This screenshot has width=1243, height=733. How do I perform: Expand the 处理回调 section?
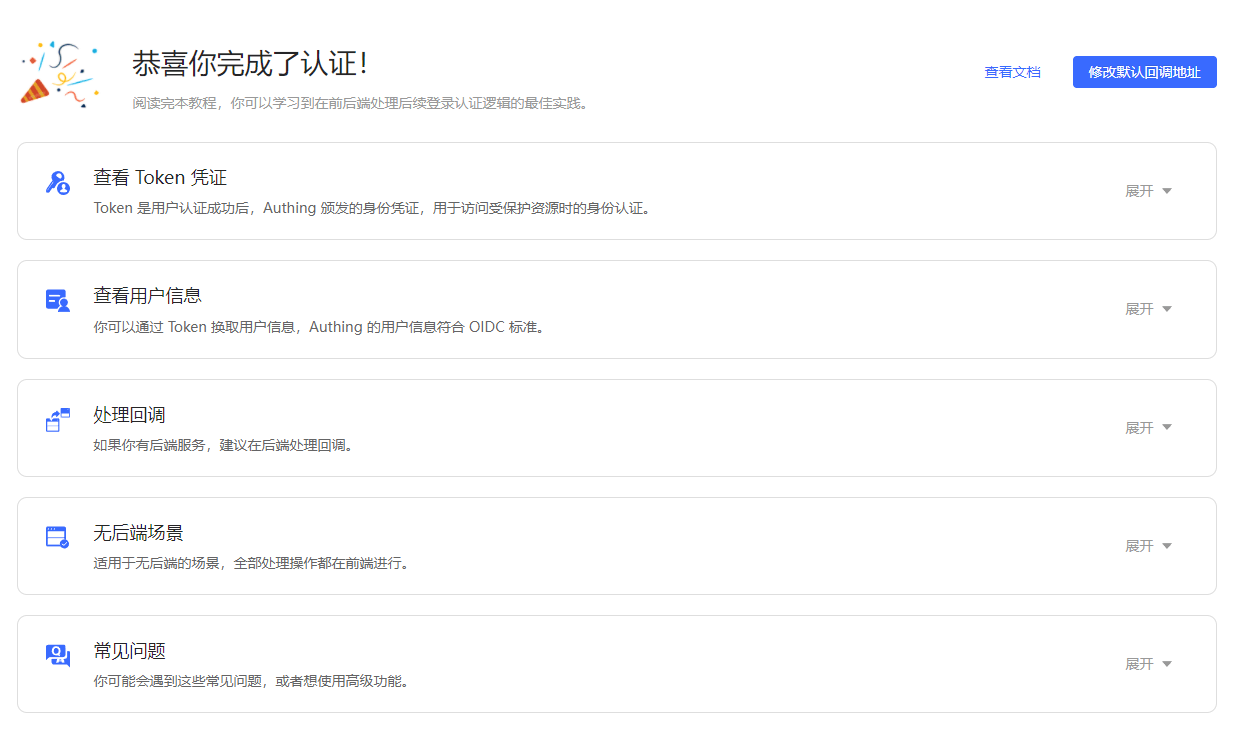(x=1148, y=428)
